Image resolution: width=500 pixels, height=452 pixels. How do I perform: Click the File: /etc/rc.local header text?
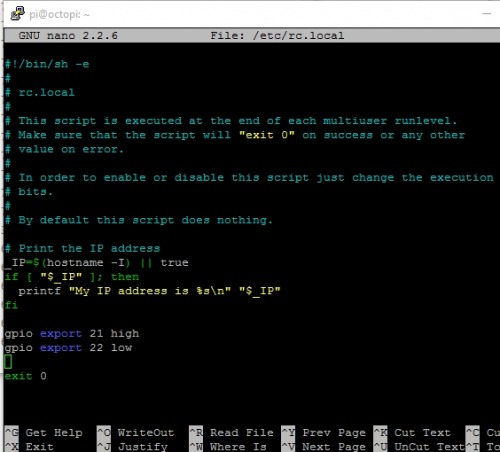[277, 36]
